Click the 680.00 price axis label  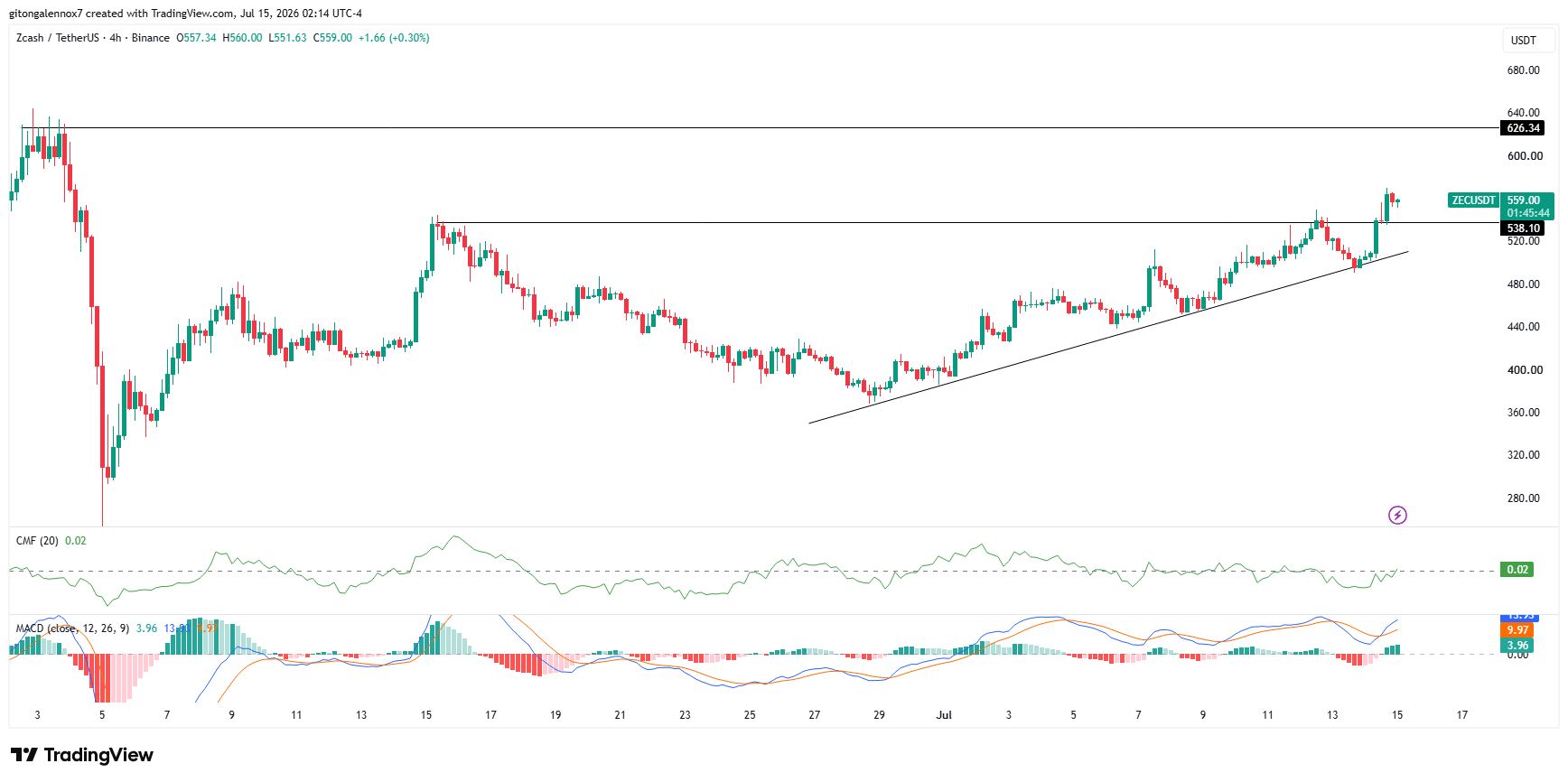coord(1524,70)
